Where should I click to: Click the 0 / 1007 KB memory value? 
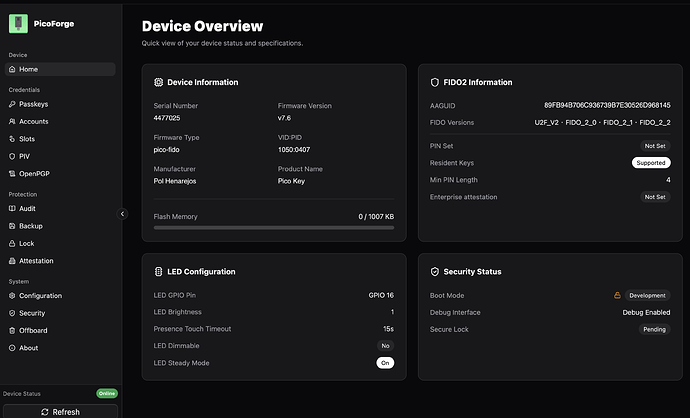pos(376,216)
